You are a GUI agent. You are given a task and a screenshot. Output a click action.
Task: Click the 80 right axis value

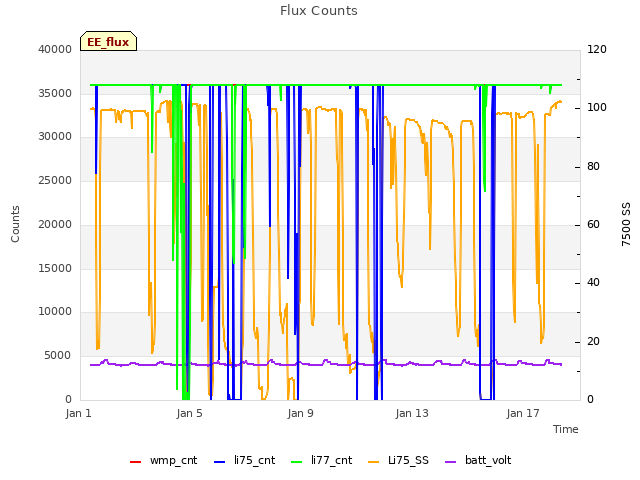(x=593, y=167)
